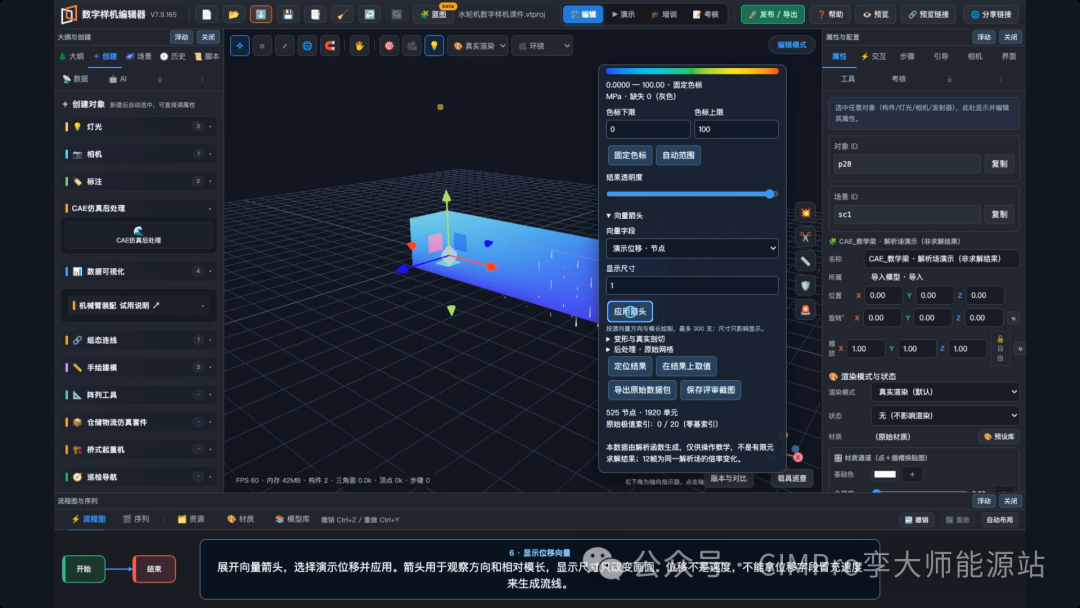
Task: Open the 状态 dropdown showing 无(不影响渲染)
Action: (944, 415)
